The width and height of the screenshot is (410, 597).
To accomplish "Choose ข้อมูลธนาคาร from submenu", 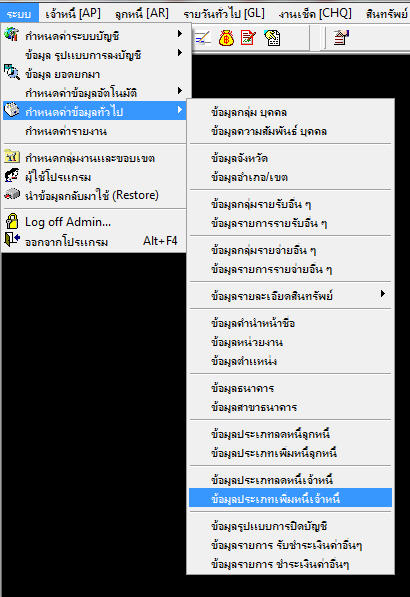I will coord(290,388).
